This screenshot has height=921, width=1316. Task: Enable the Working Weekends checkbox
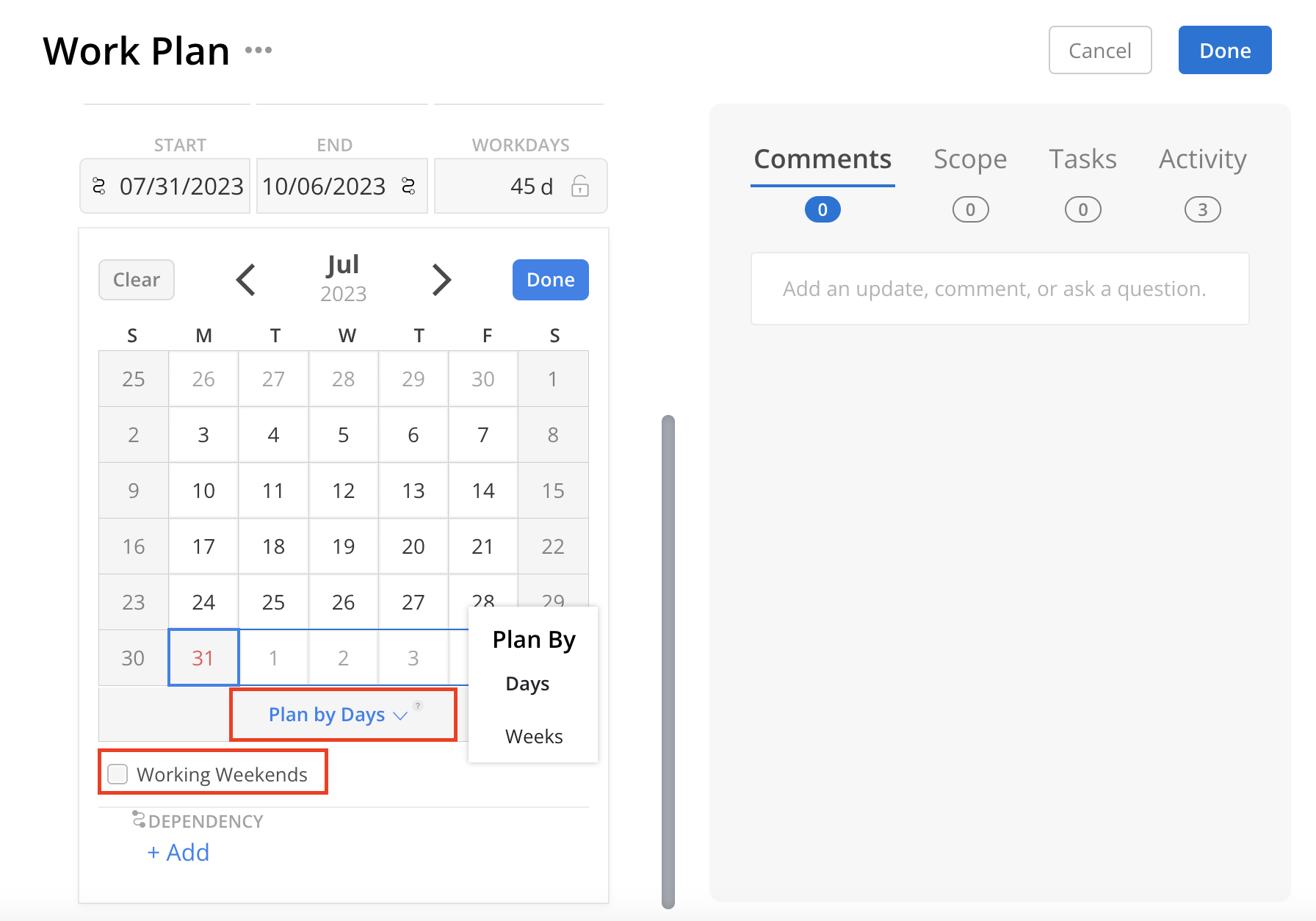117,773
